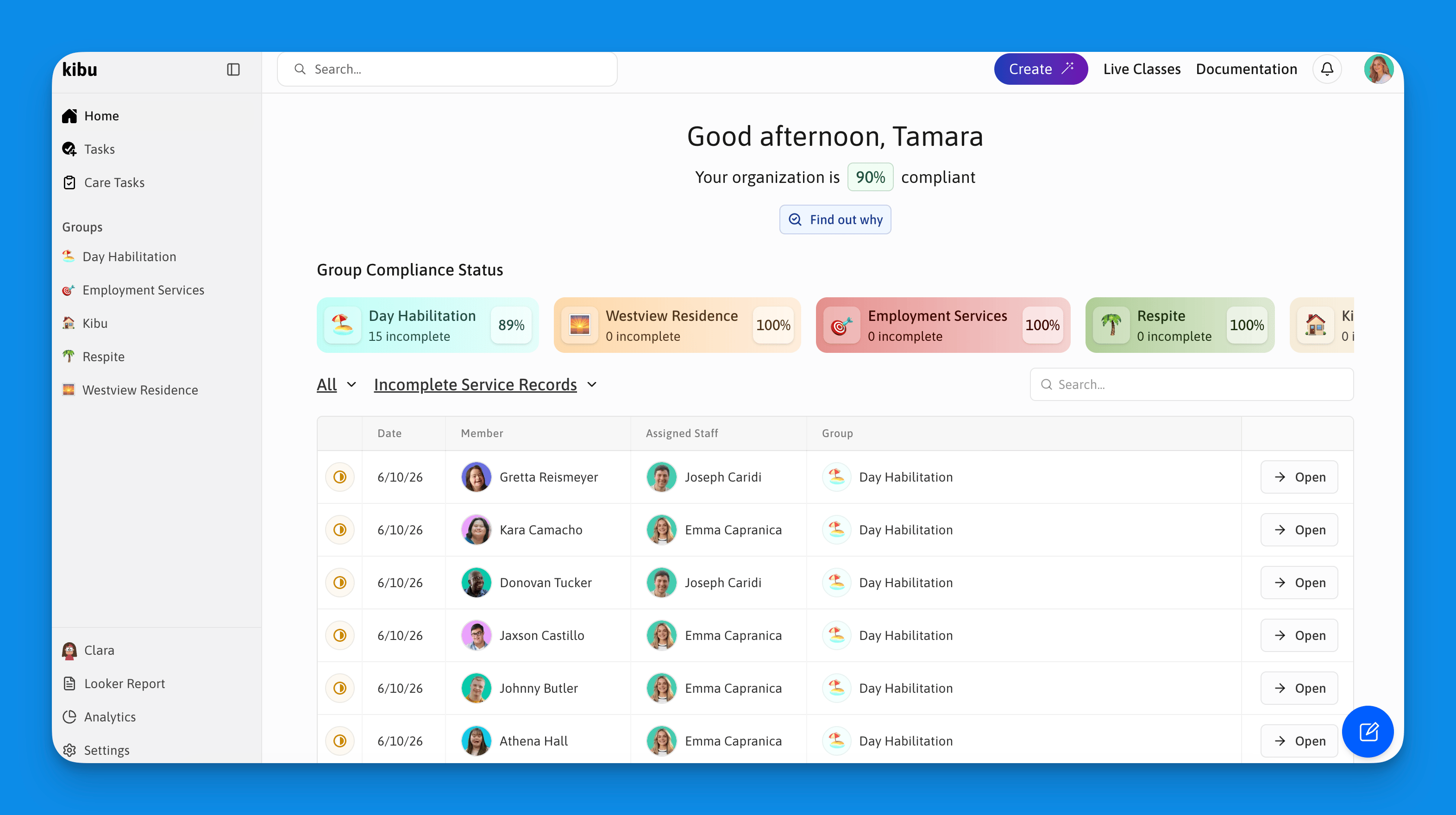
Task: Click Gretta Reismeyer member avatar
Action: point(476,477)
